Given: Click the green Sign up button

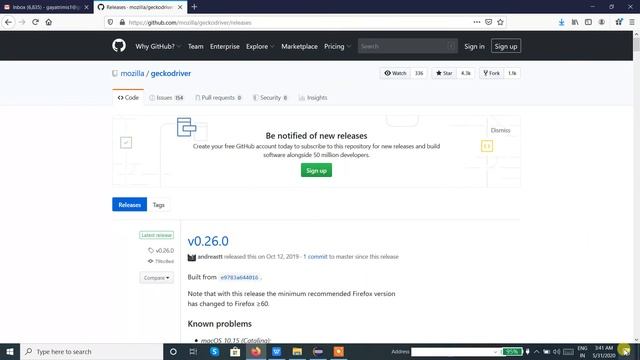Looking at the screenshot, I should [316, 170].
